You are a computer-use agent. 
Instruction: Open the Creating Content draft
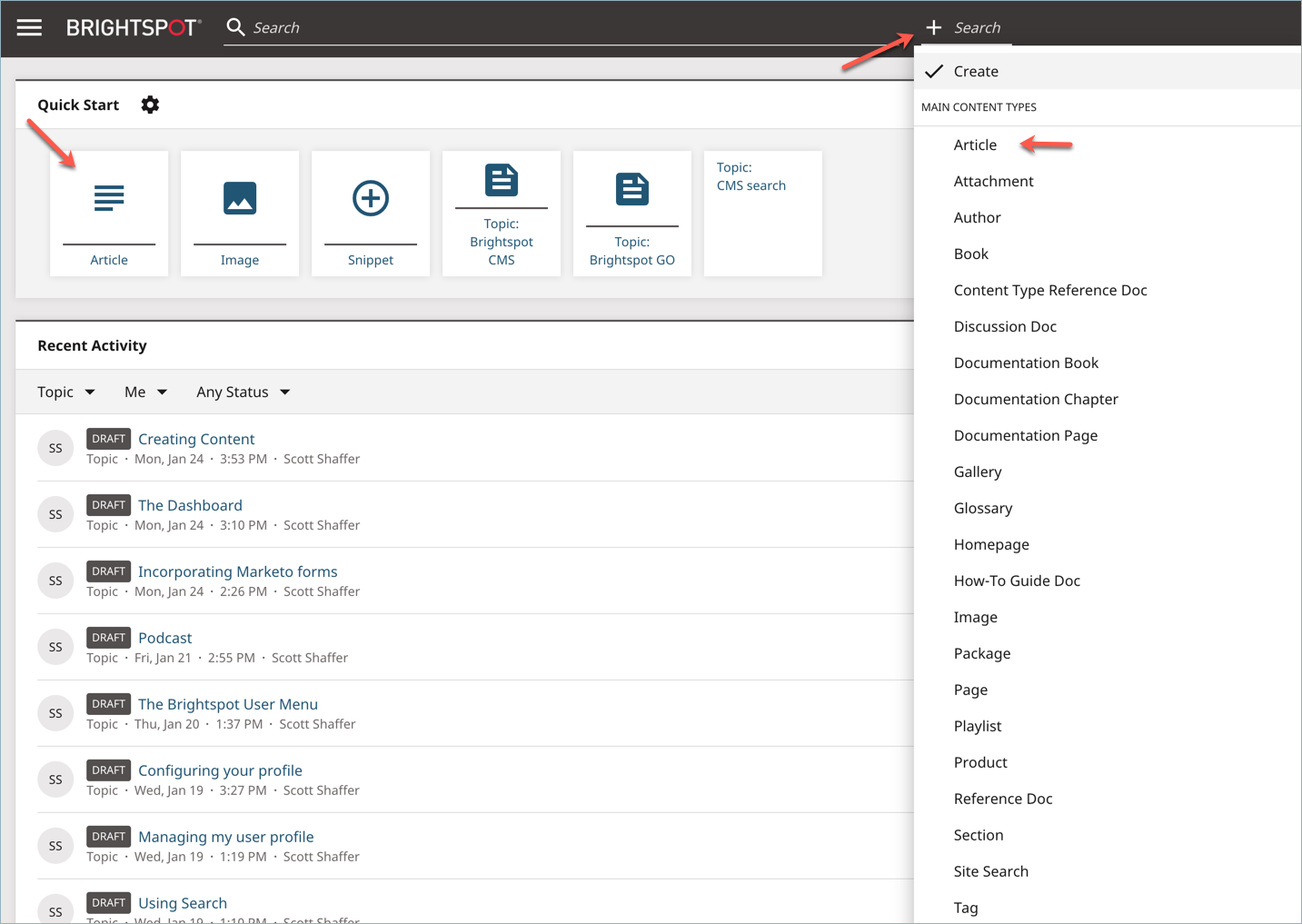coord(196,439)
